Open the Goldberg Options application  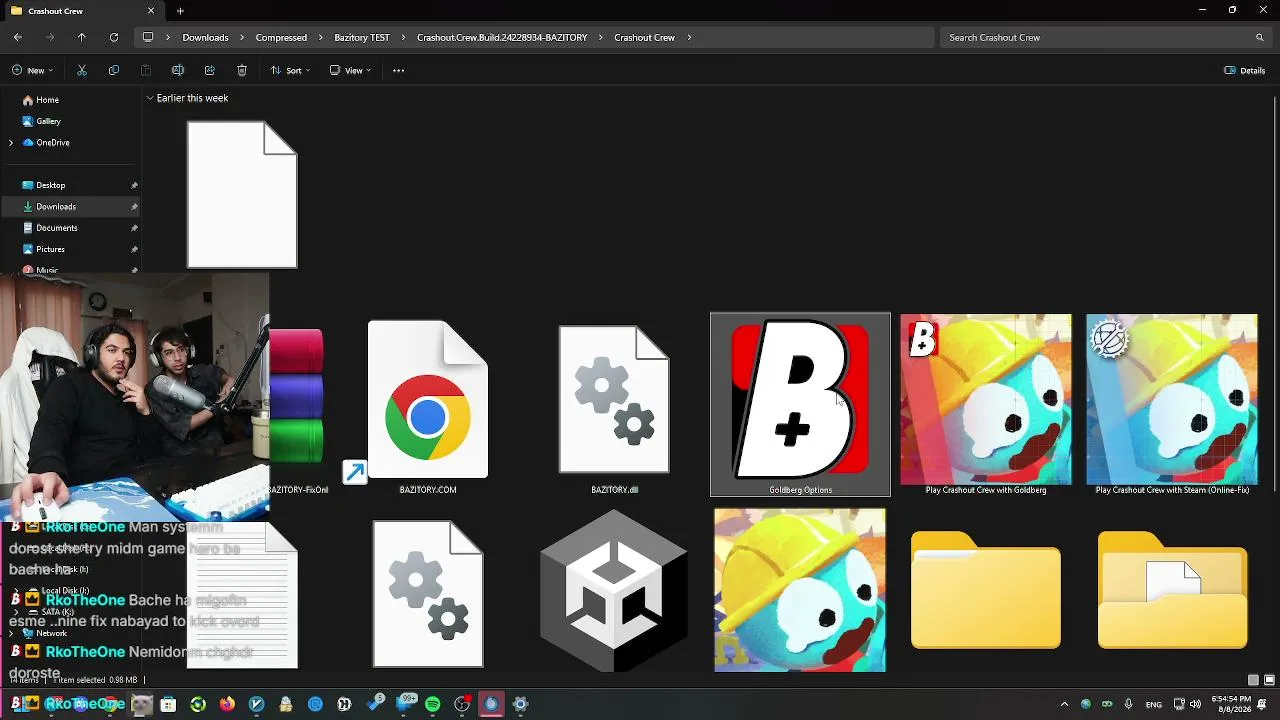[800, 404]
